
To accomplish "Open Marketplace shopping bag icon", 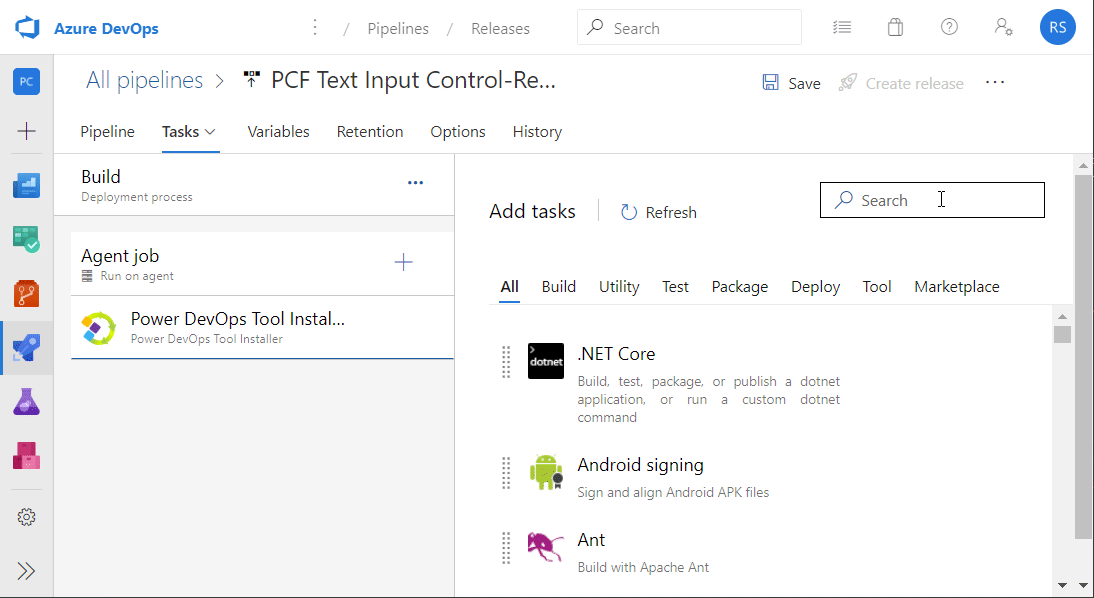I will pos(895,27).
